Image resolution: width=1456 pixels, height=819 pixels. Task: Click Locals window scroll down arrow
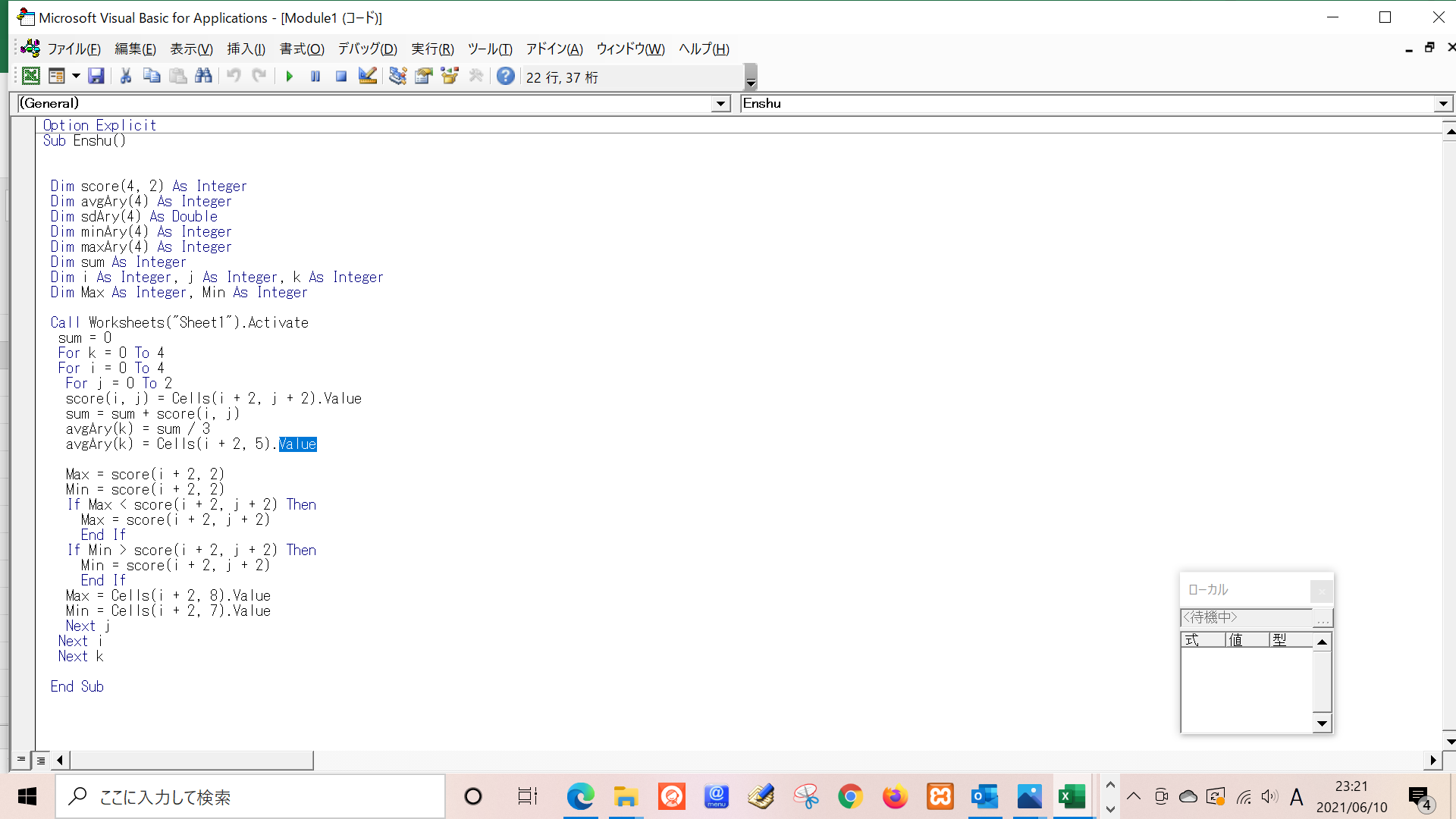(x=1322, y=723)
